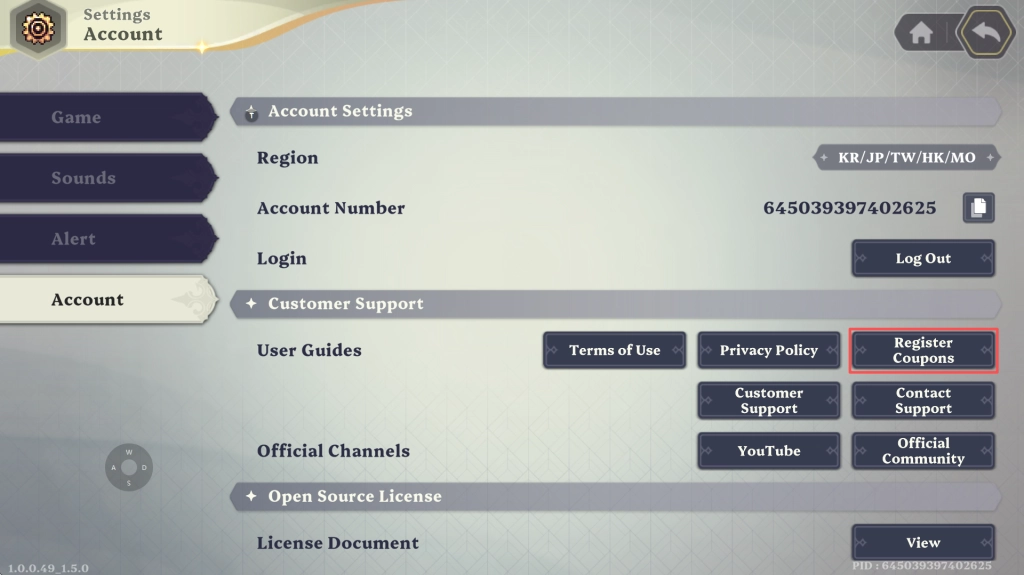
Task: Click the Register Coupons button
Action: pos(923,351)
